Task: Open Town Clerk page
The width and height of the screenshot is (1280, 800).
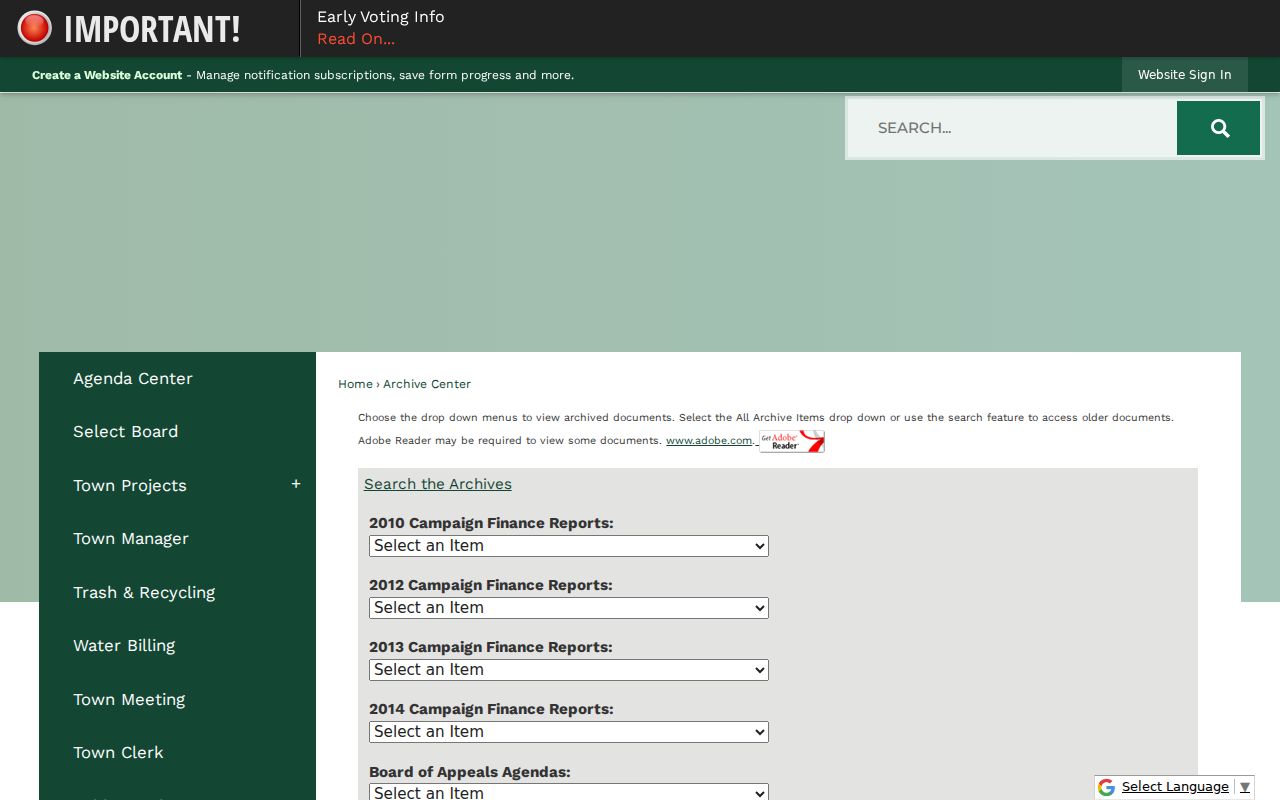Action: tap(118, 752)
